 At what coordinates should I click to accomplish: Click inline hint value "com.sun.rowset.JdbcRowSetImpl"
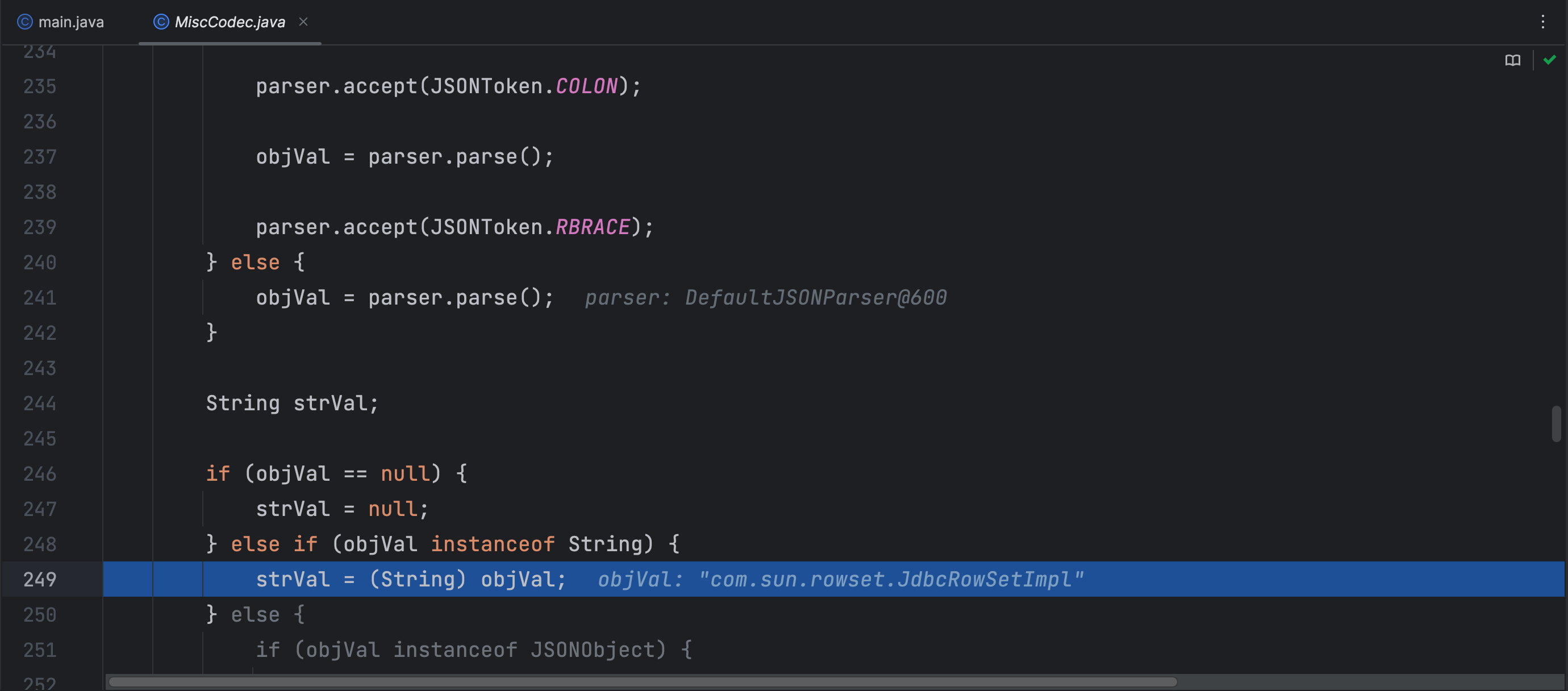click(x=891, y=579)
